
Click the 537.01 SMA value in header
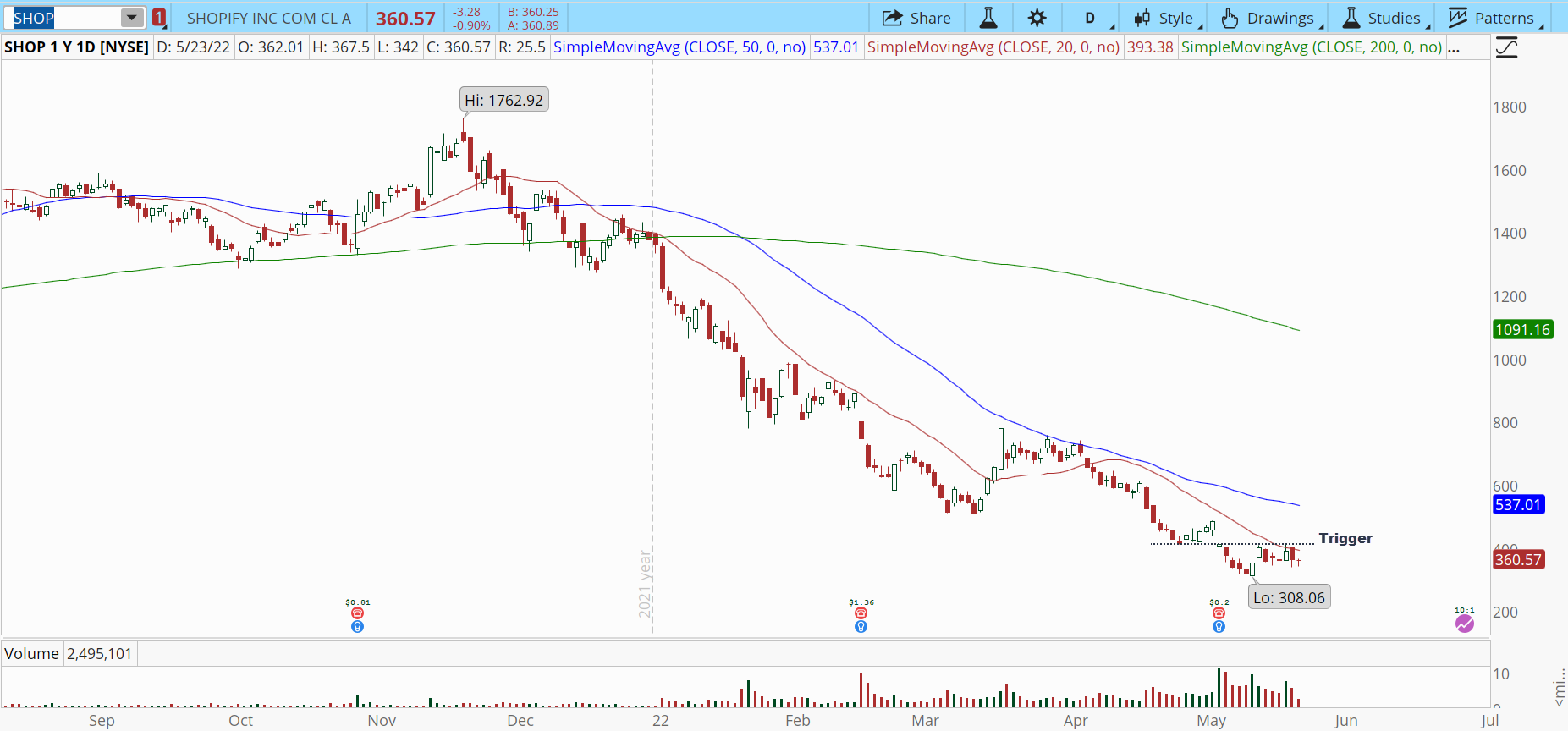[x=836, y=47]
